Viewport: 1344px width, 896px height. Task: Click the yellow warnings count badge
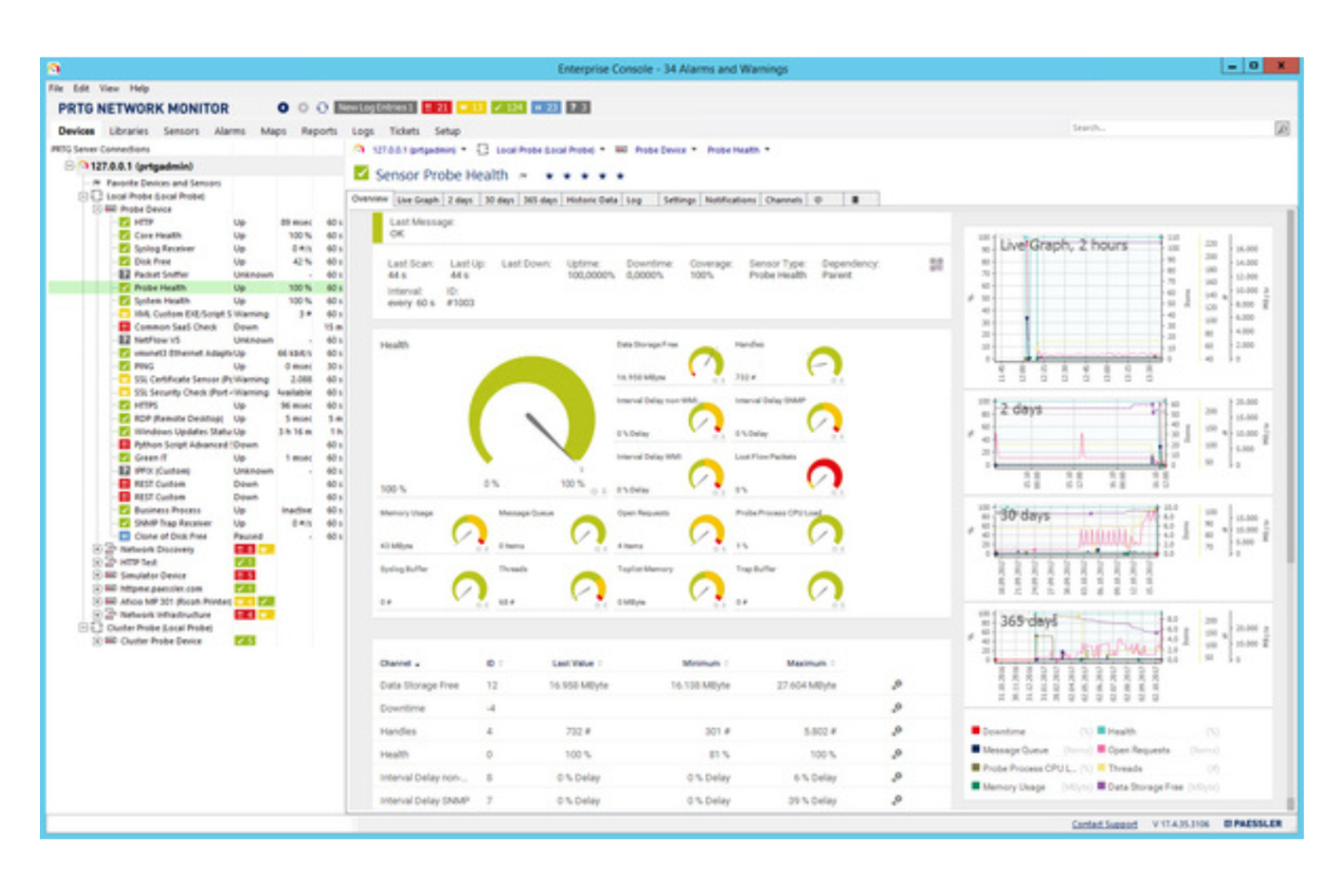coord(471,107)
